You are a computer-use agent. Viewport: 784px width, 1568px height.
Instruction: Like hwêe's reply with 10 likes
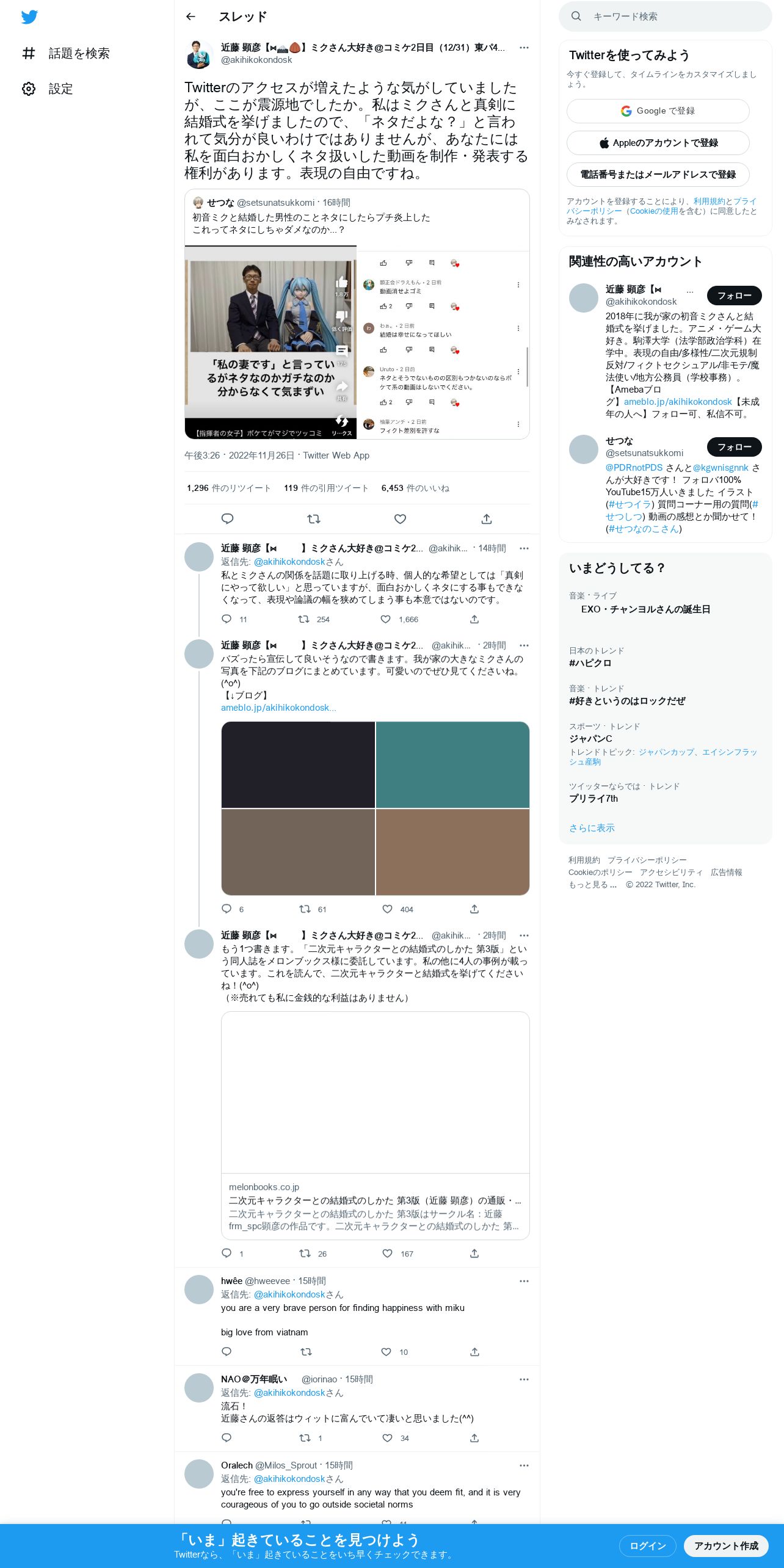(386, 1352)
